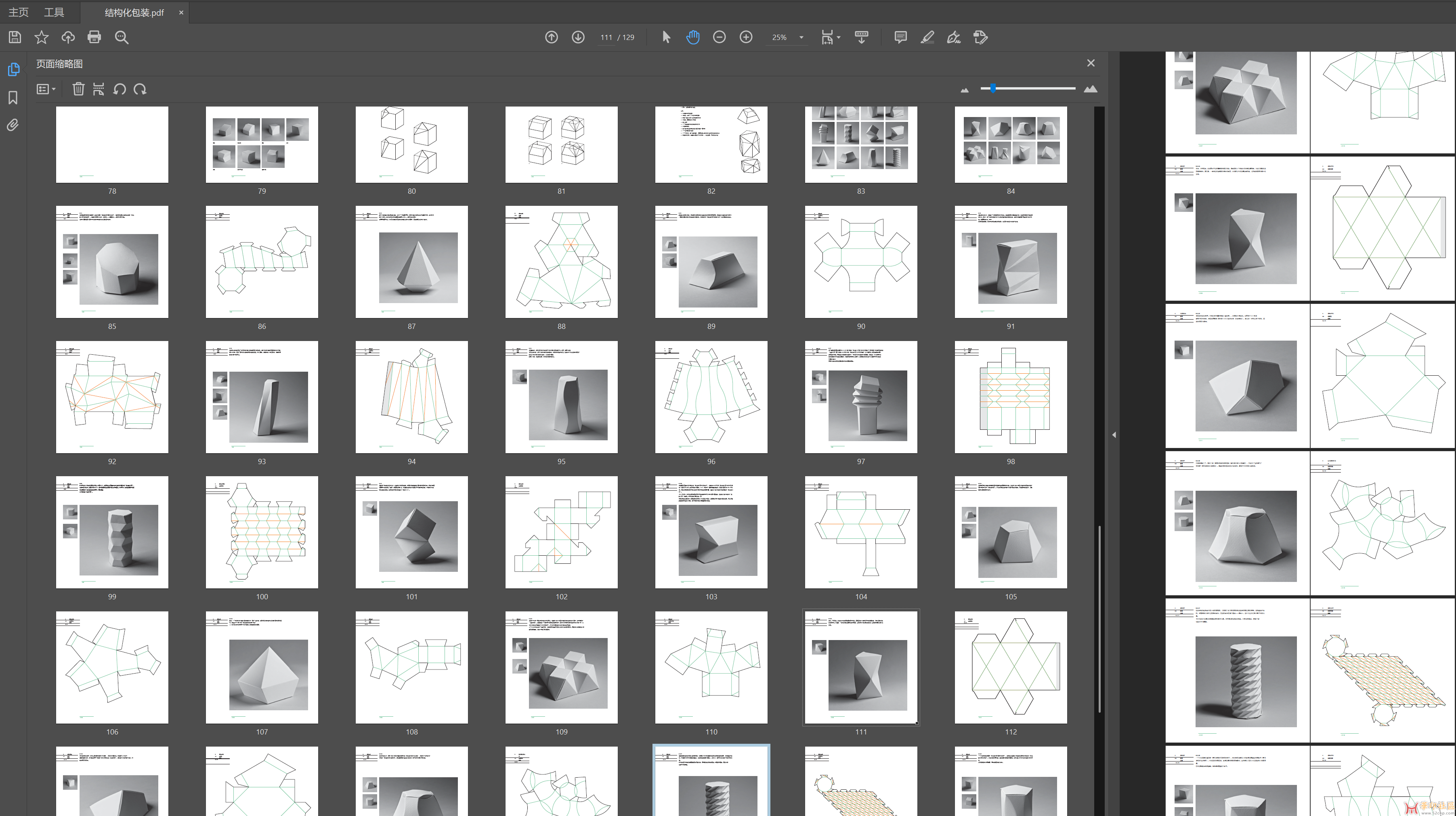Select the Hand pan tool

693,37
